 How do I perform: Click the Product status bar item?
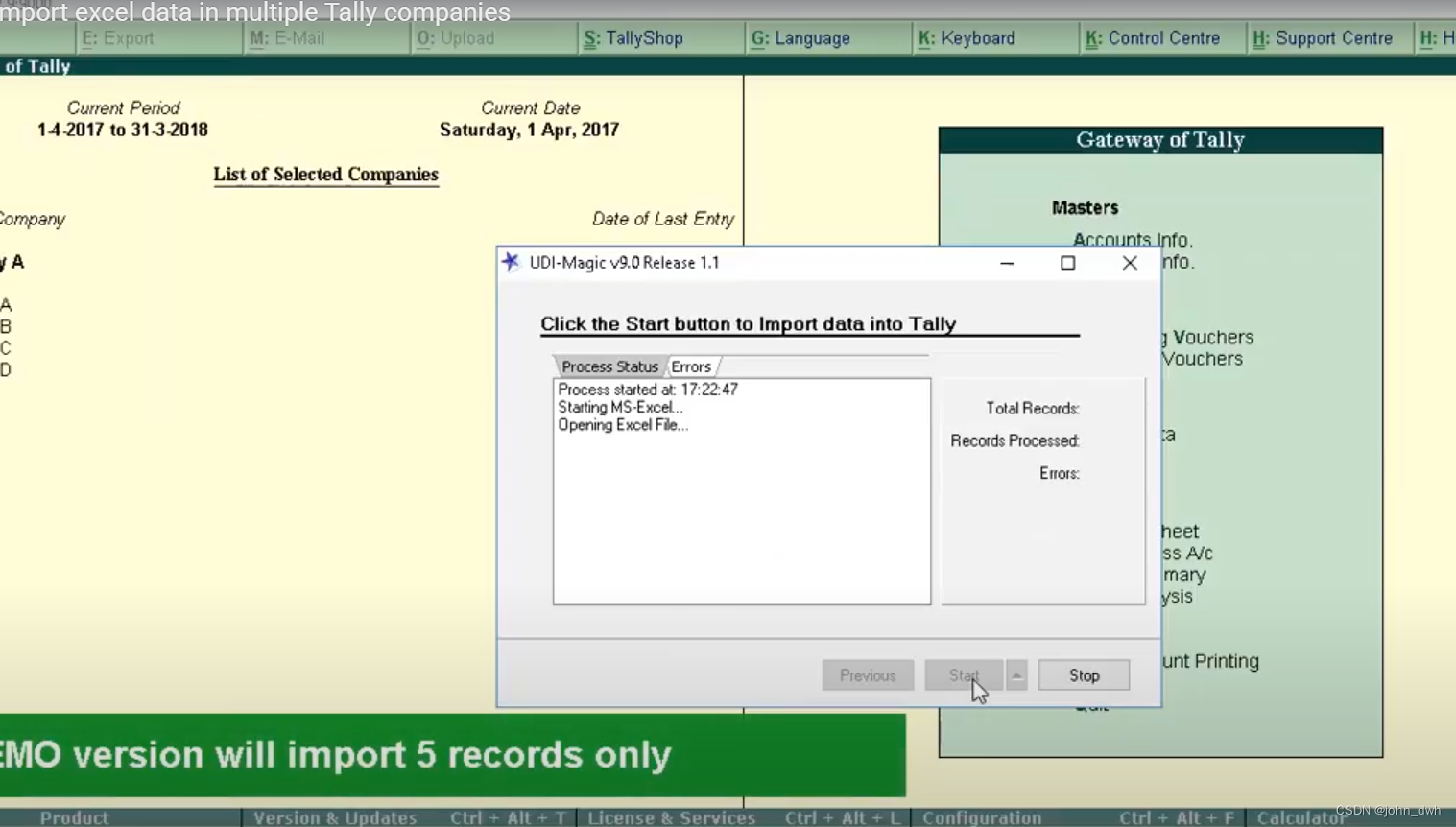[x=74, y=817]
